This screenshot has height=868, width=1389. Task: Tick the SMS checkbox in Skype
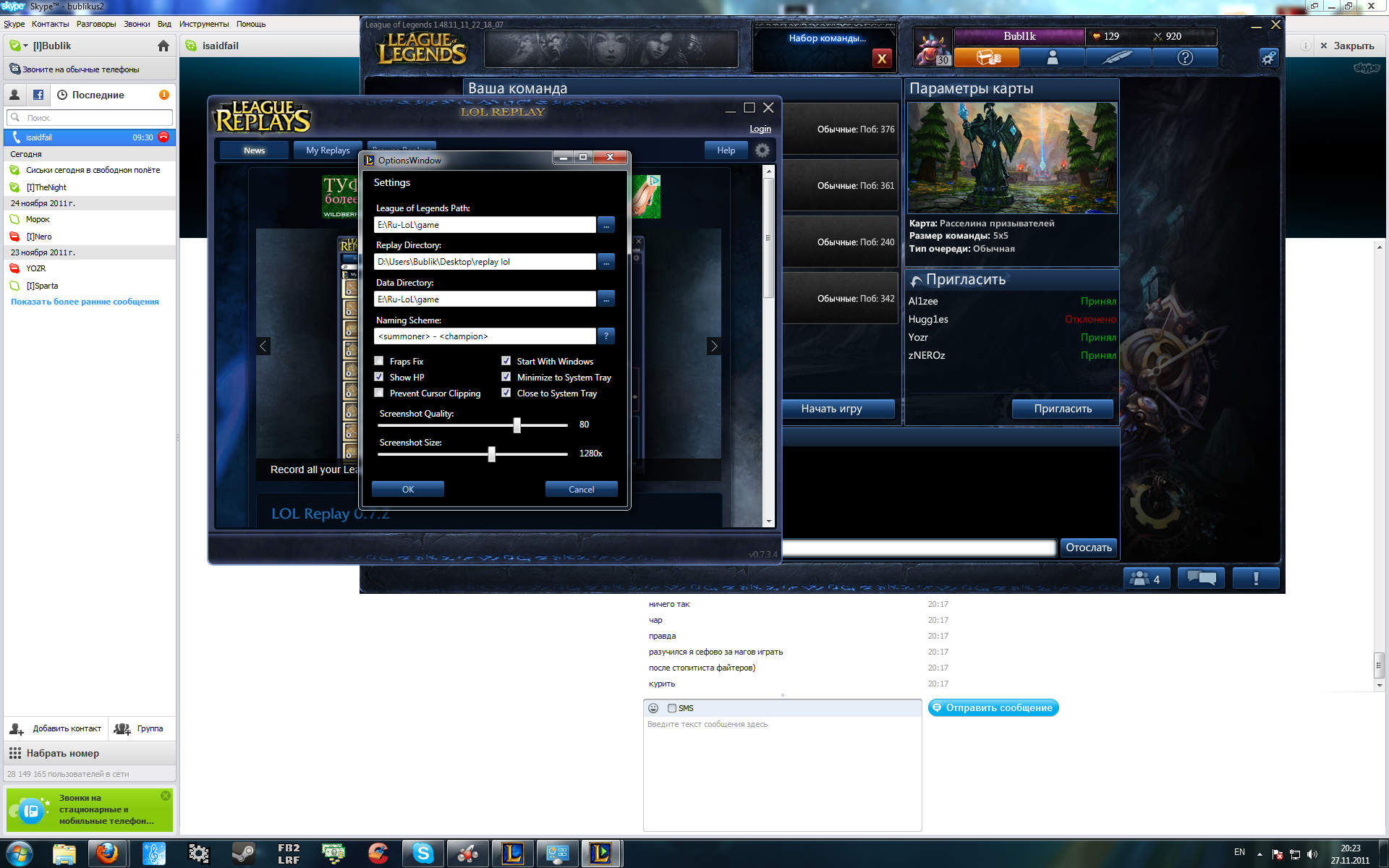click(x=672, y=708)
